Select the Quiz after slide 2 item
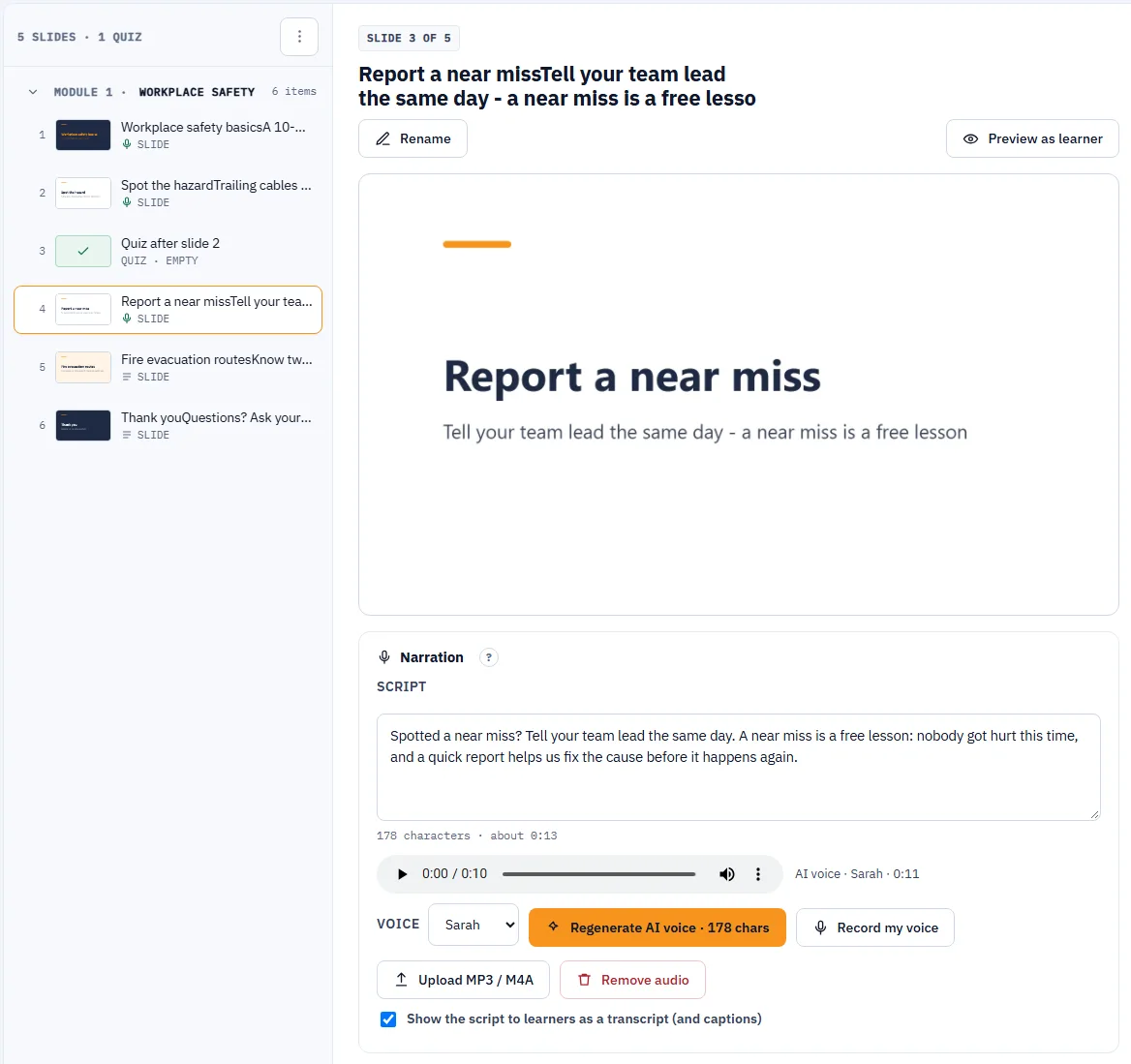 (x=168, y=251)
